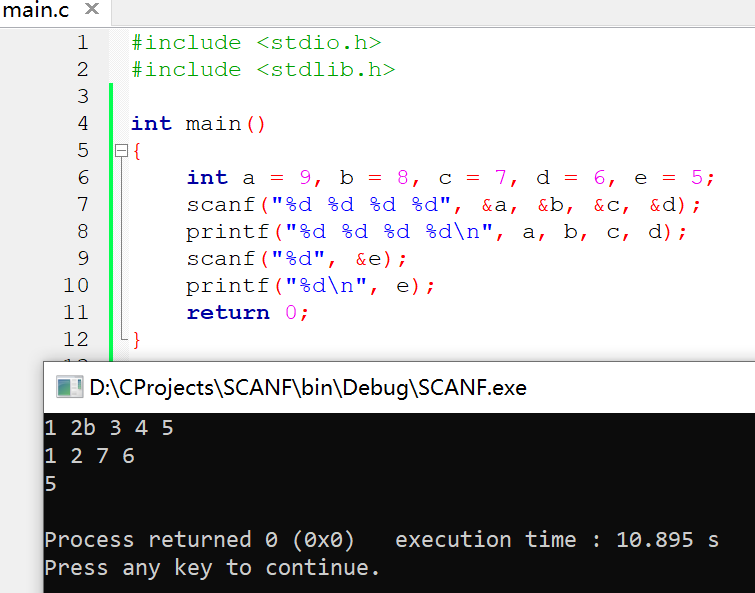The height and width of the screenshot is (593, 755).
Task: Click console input line '1 2b 3 4 5'
Action: (x=109, y=427)
